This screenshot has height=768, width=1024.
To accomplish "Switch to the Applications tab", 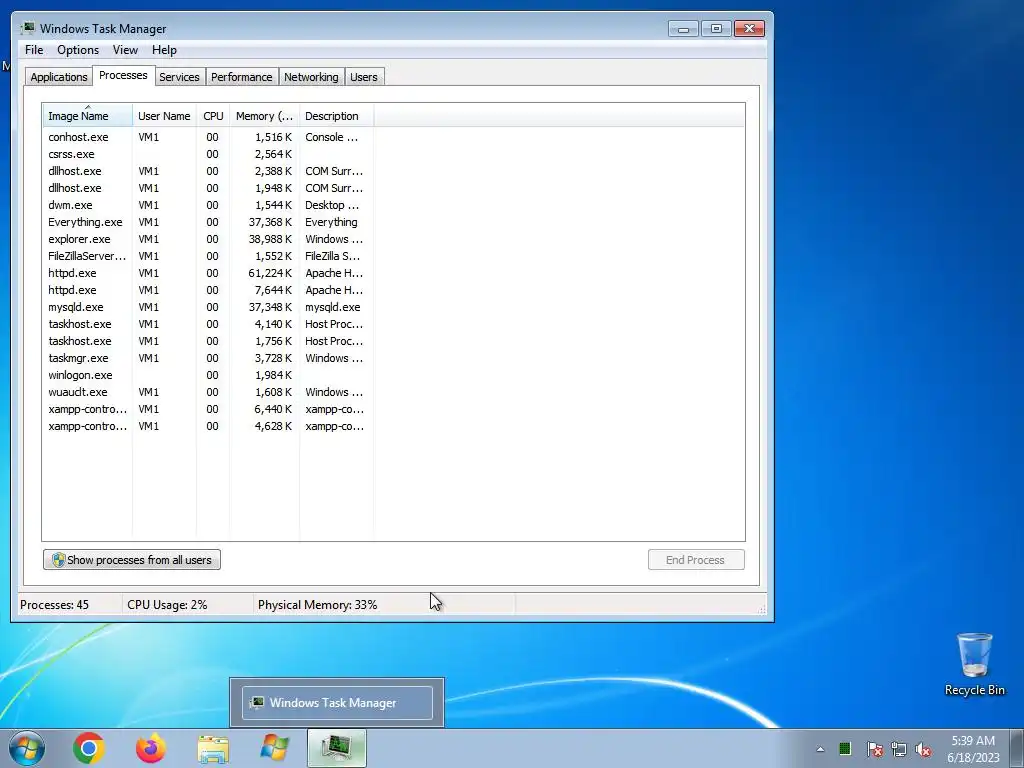I will point(59,76).
